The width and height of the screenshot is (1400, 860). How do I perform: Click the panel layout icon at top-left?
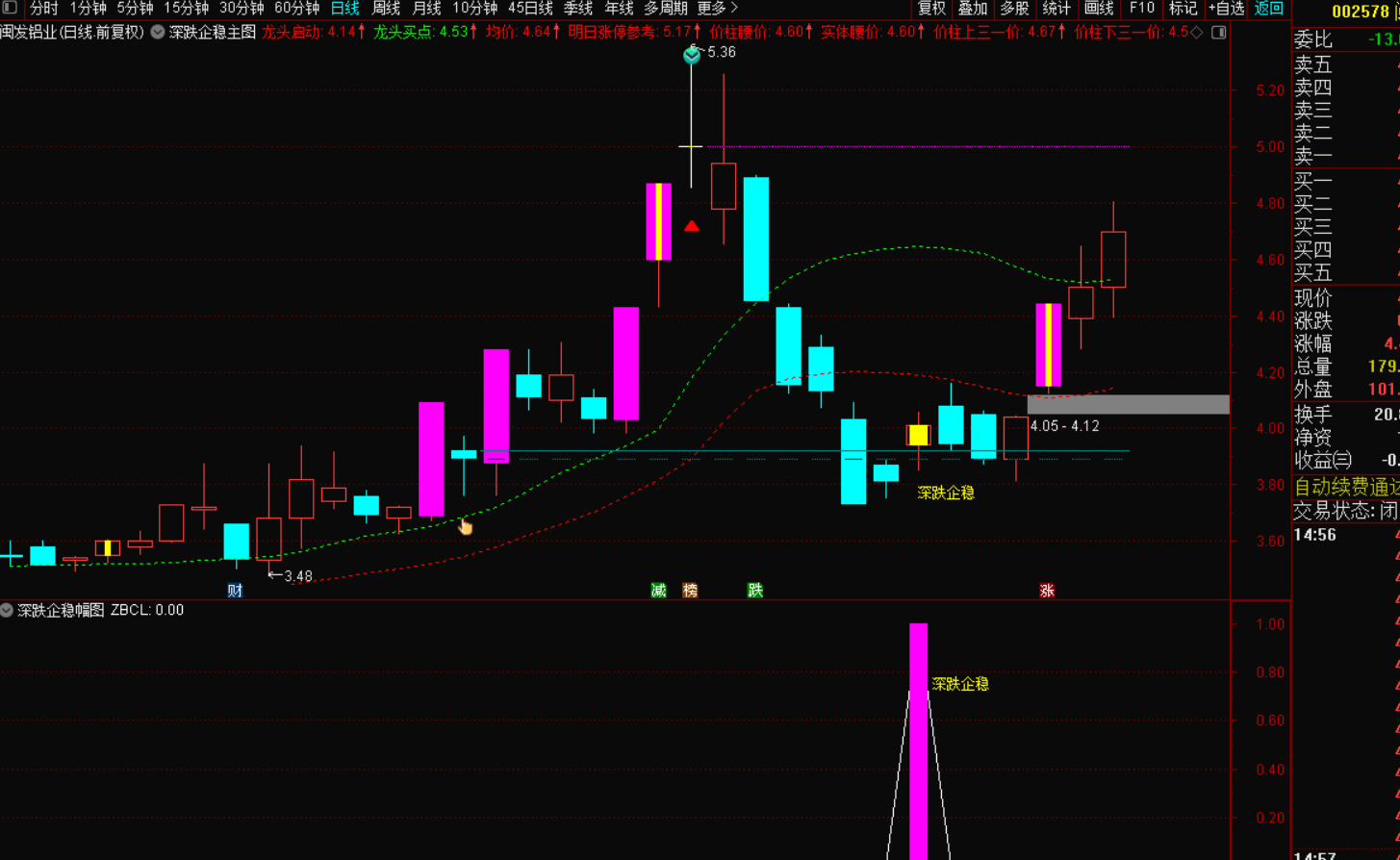coord(10,8)
